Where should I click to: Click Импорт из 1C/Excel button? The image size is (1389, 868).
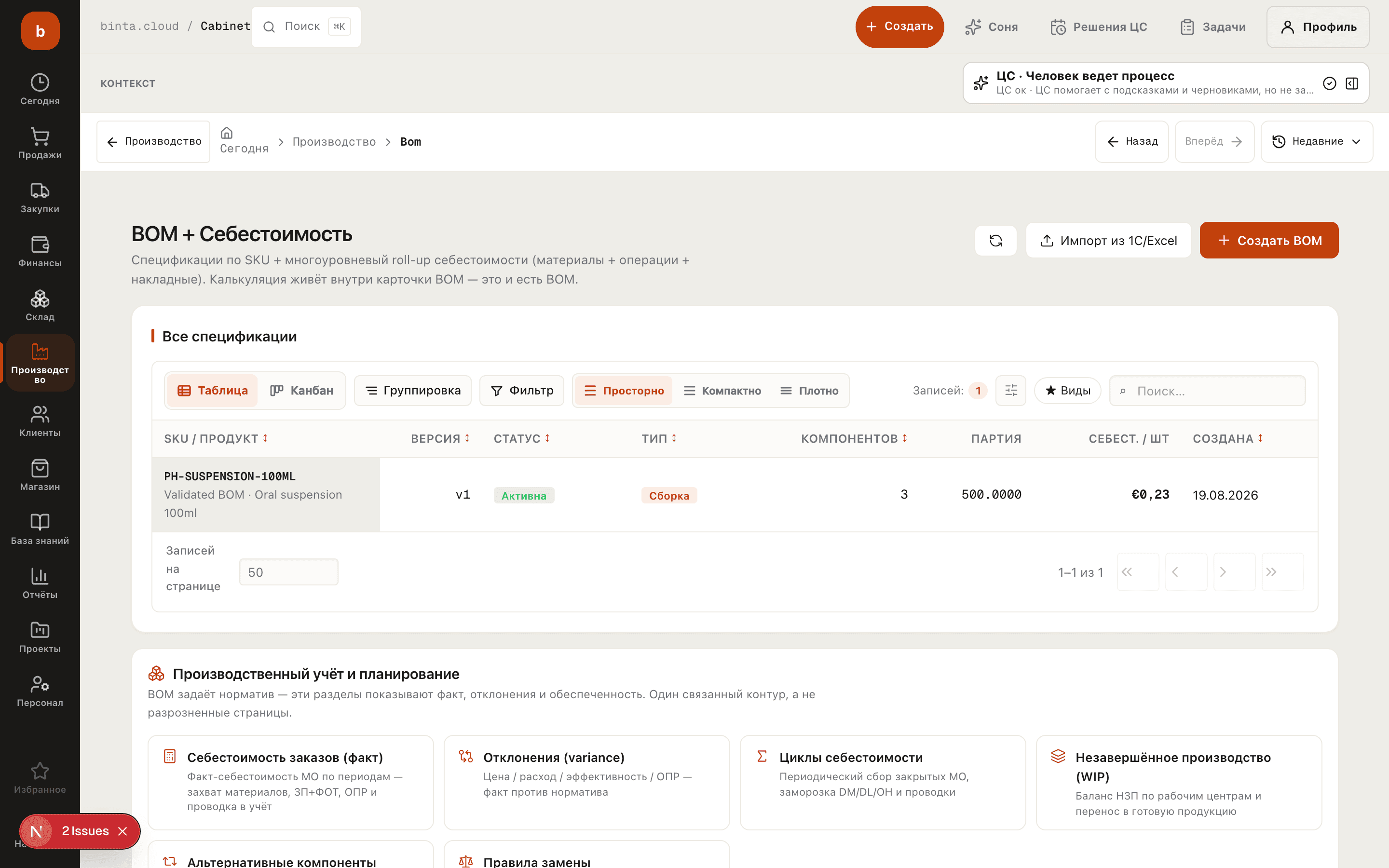pos(1108,241)
